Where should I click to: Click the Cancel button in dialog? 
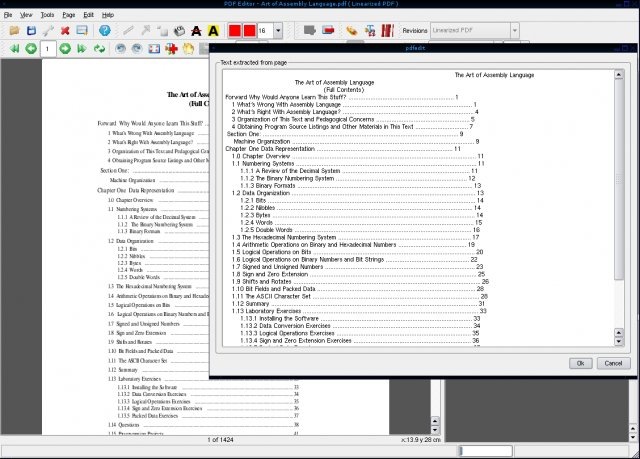(x=613, y=363)
